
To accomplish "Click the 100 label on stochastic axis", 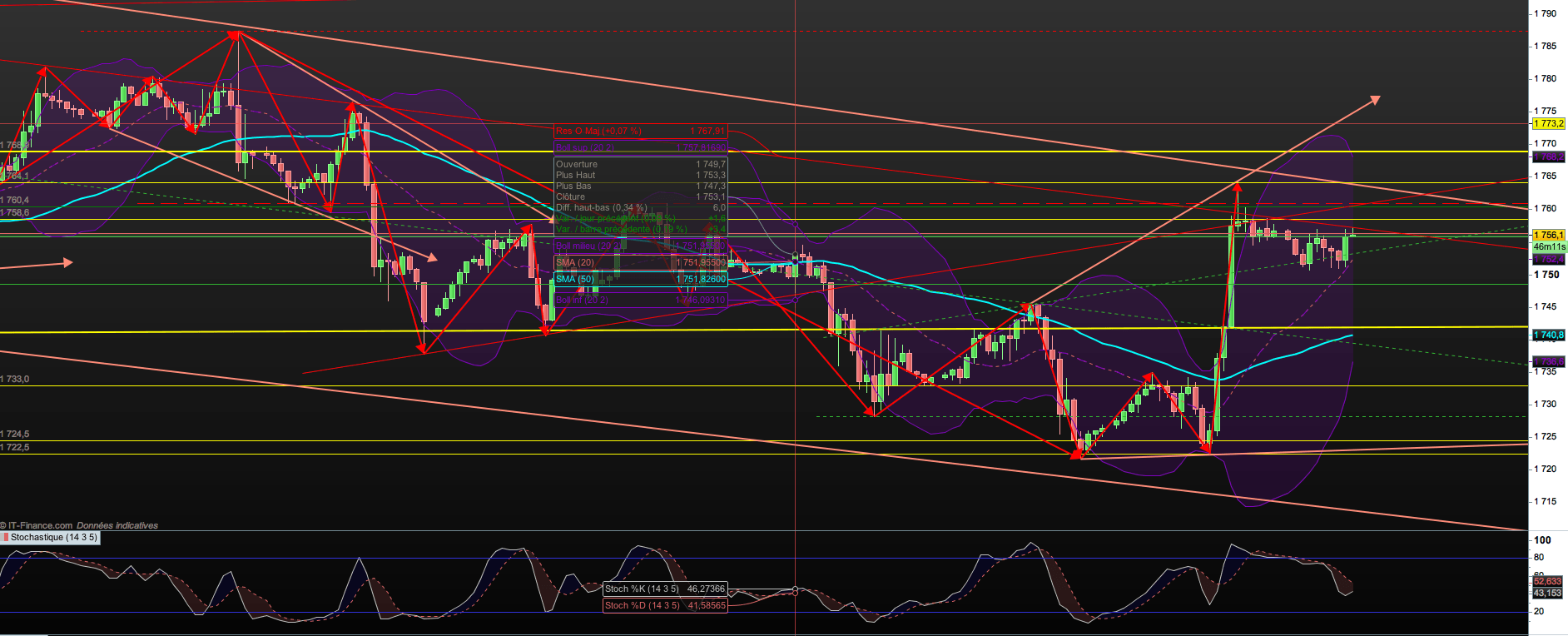I will pos(1542,540).
